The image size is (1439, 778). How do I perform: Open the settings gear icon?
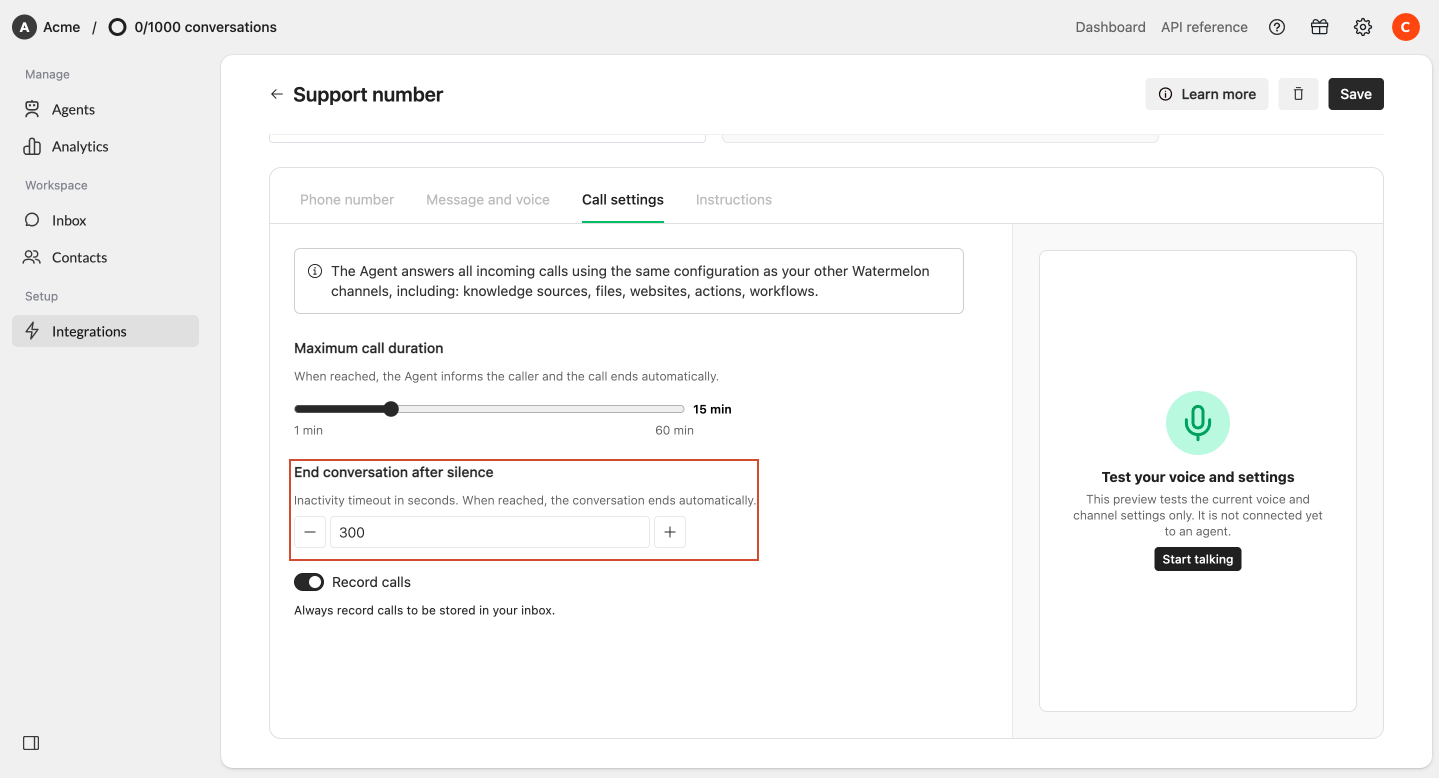coord(1363,27)
